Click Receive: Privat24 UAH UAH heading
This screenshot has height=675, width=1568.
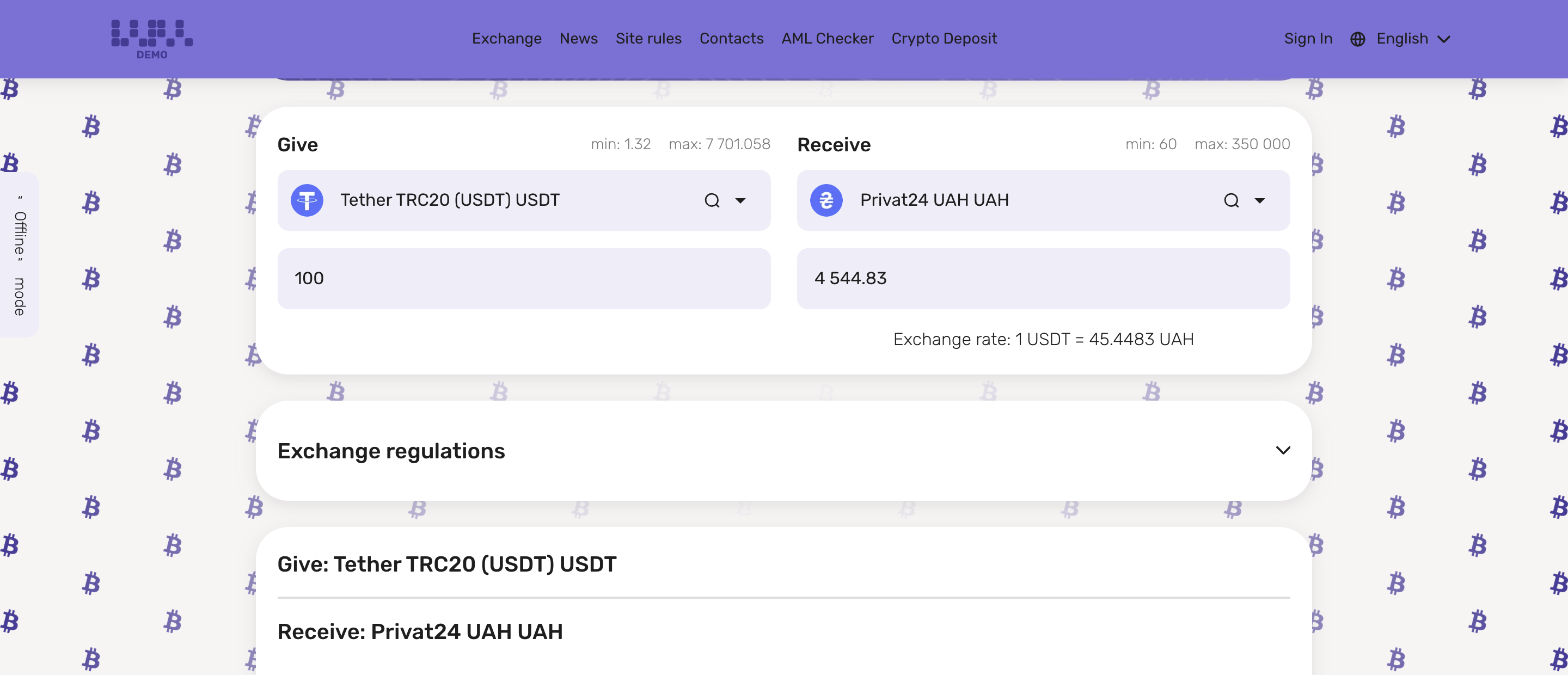(419, 632)
